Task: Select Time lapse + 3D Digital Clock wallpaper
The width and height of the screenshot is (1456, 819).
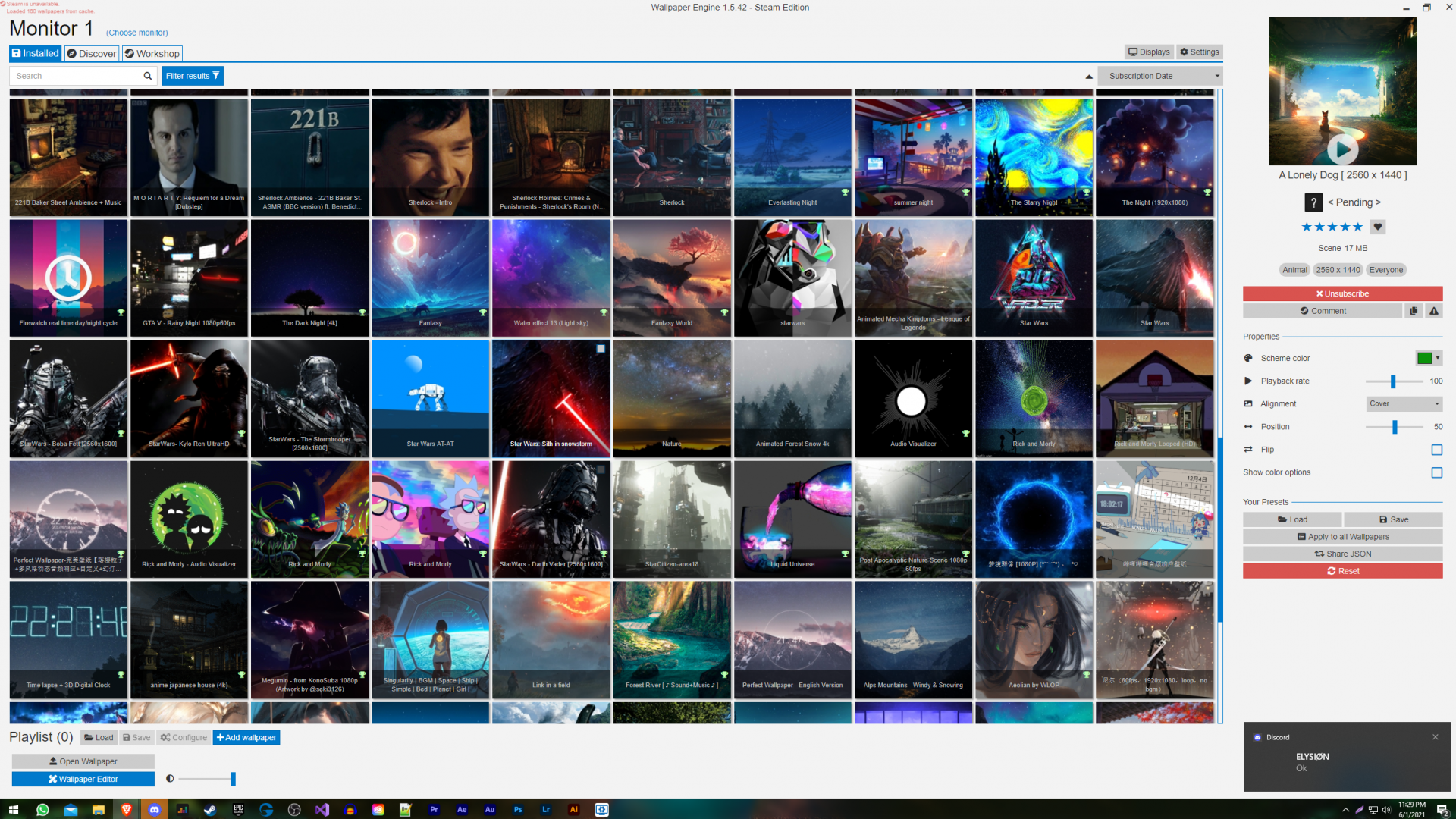Action: pos(68,640)
